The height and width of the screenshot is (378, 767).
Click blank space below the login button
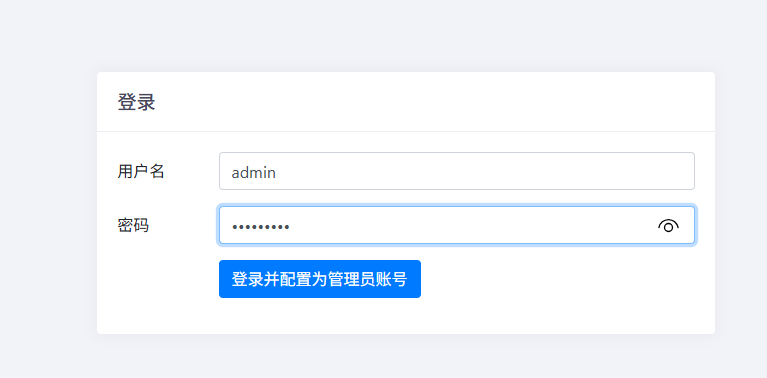pos(320,315)
